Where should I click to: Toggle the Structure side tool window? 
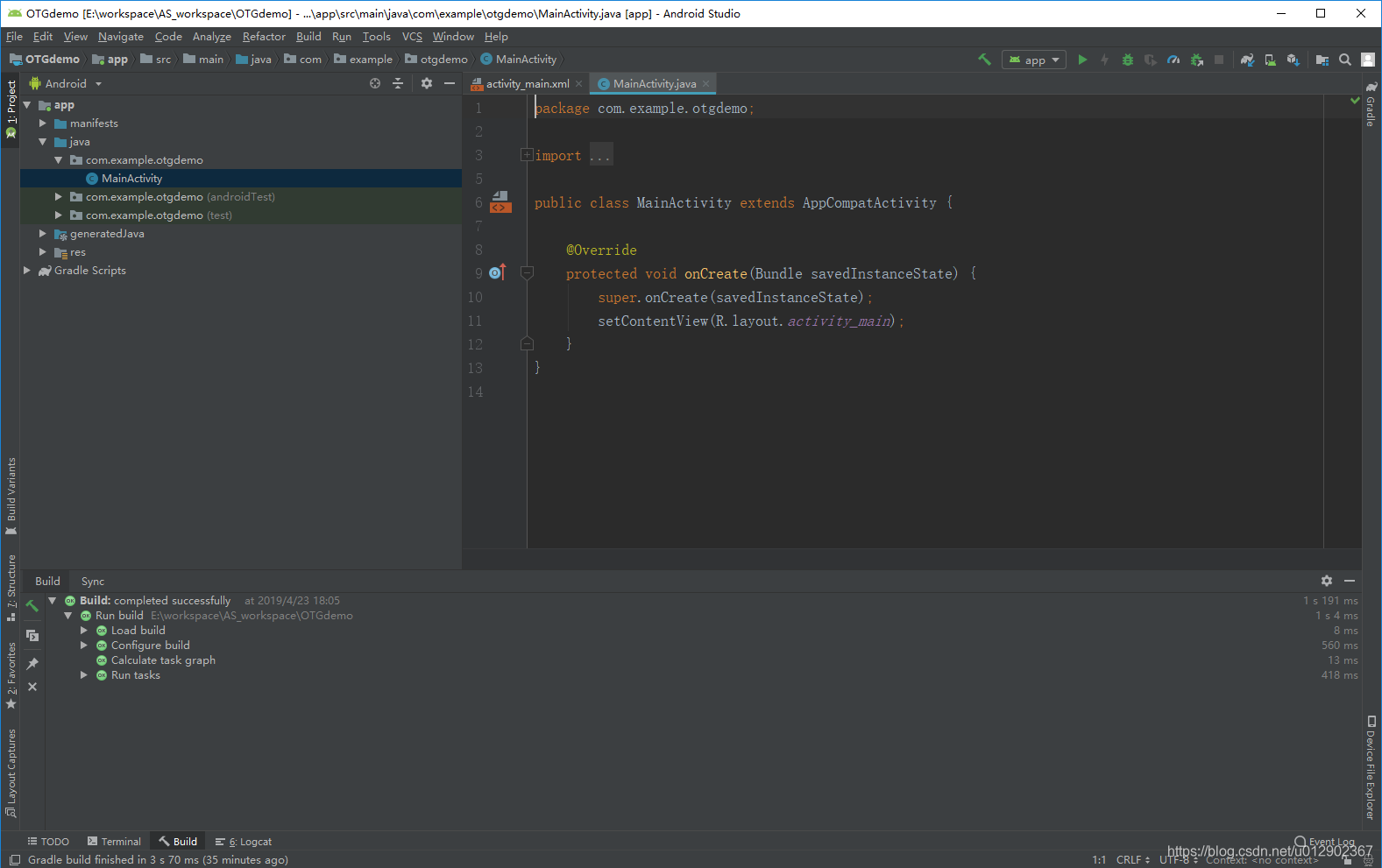[11, 588]
